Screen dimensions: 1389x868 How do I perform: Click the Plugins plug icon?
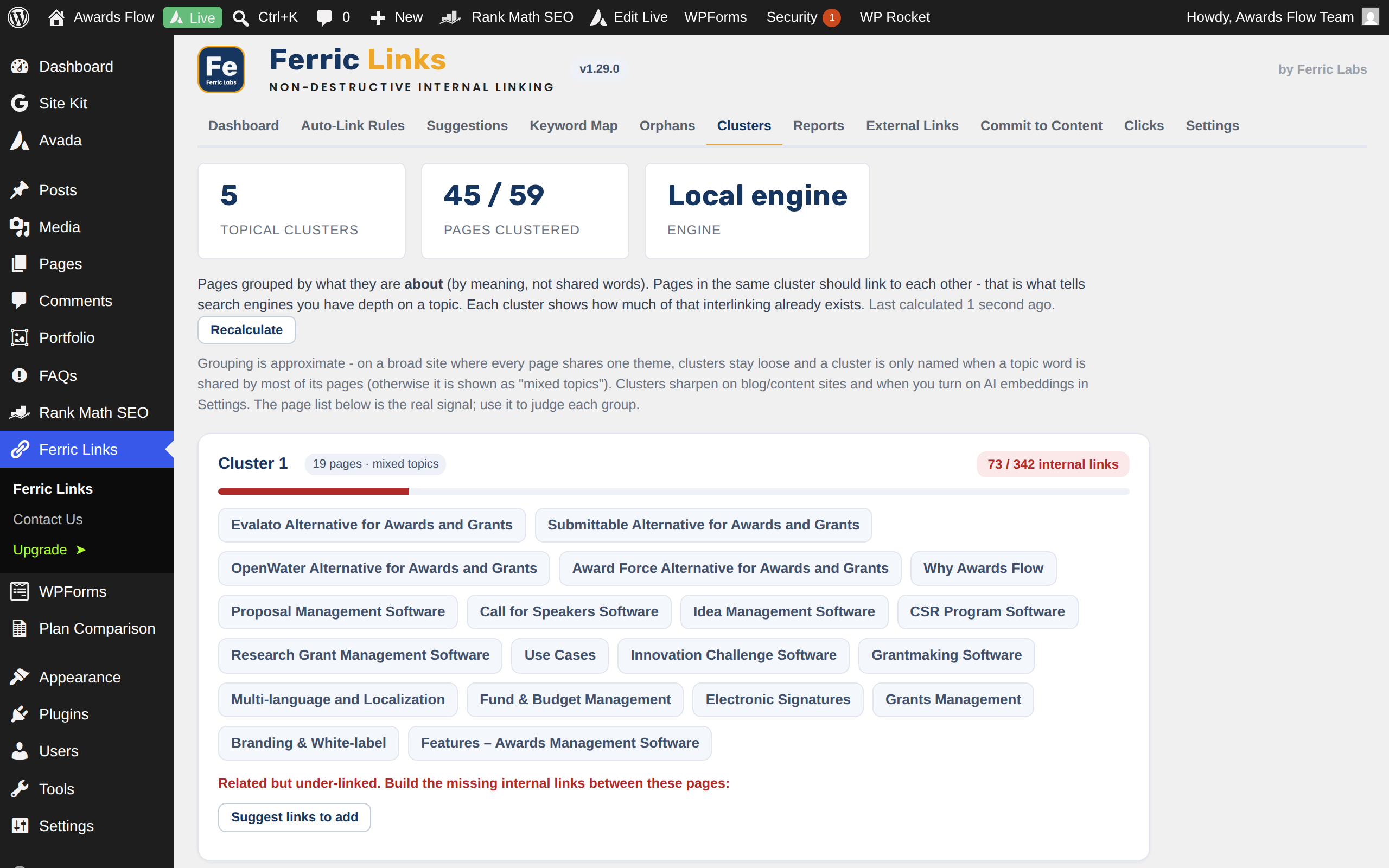point(20,714)
